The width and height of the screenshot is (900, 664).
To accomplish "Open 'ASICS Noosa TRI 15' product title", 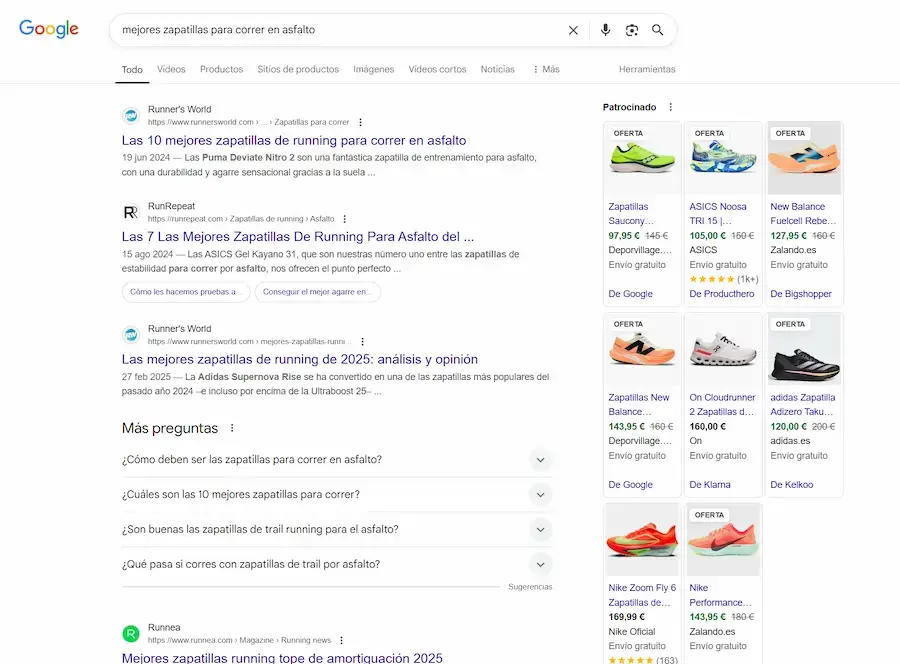I will click(718, 214).
